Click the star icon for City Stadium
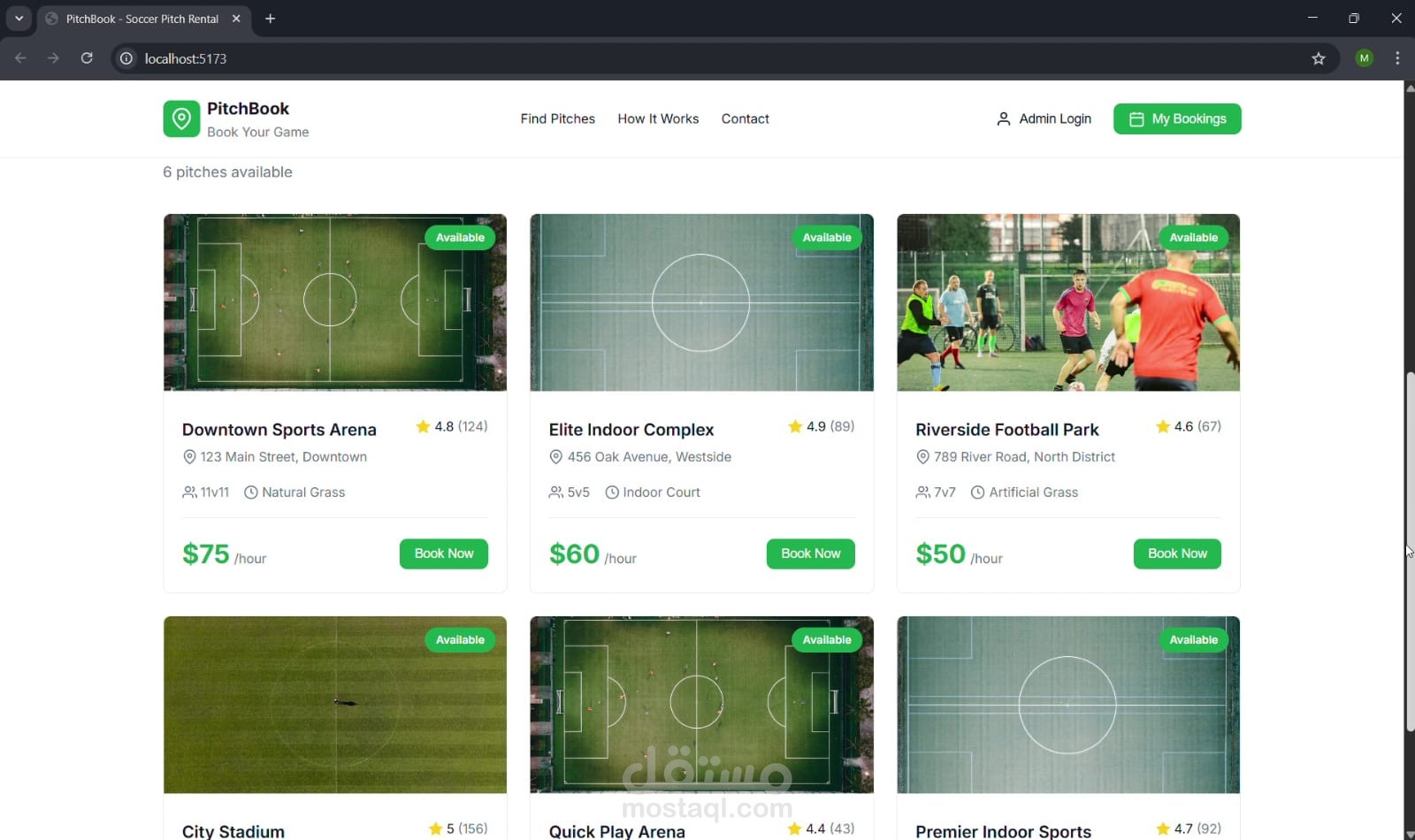 click(x=435, y=829)
